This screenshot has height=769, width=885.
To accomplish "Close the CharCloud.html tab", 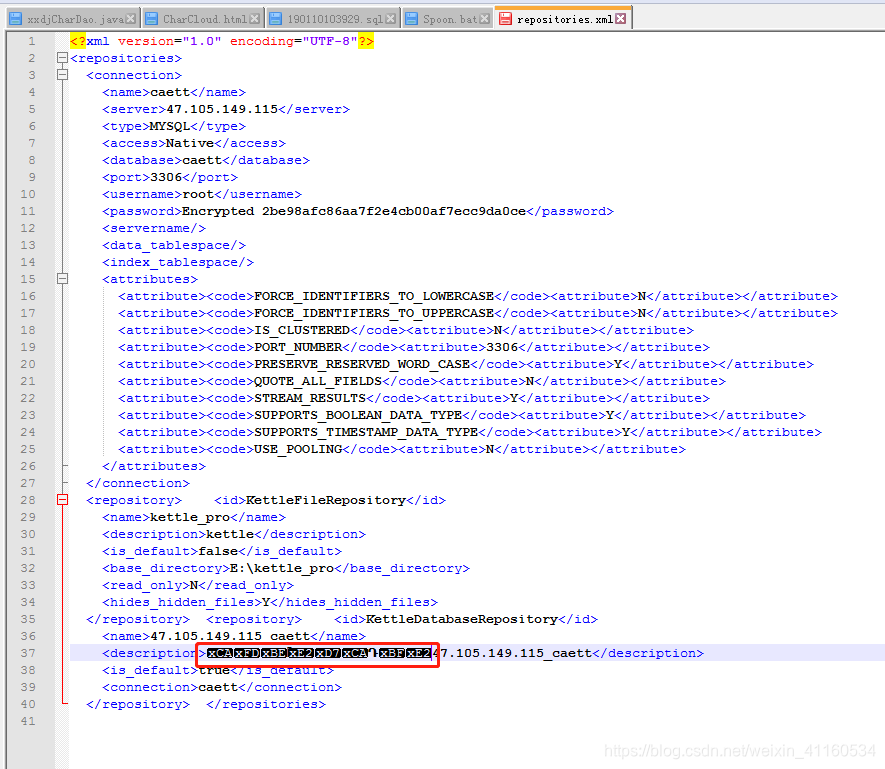I will 255,19.
